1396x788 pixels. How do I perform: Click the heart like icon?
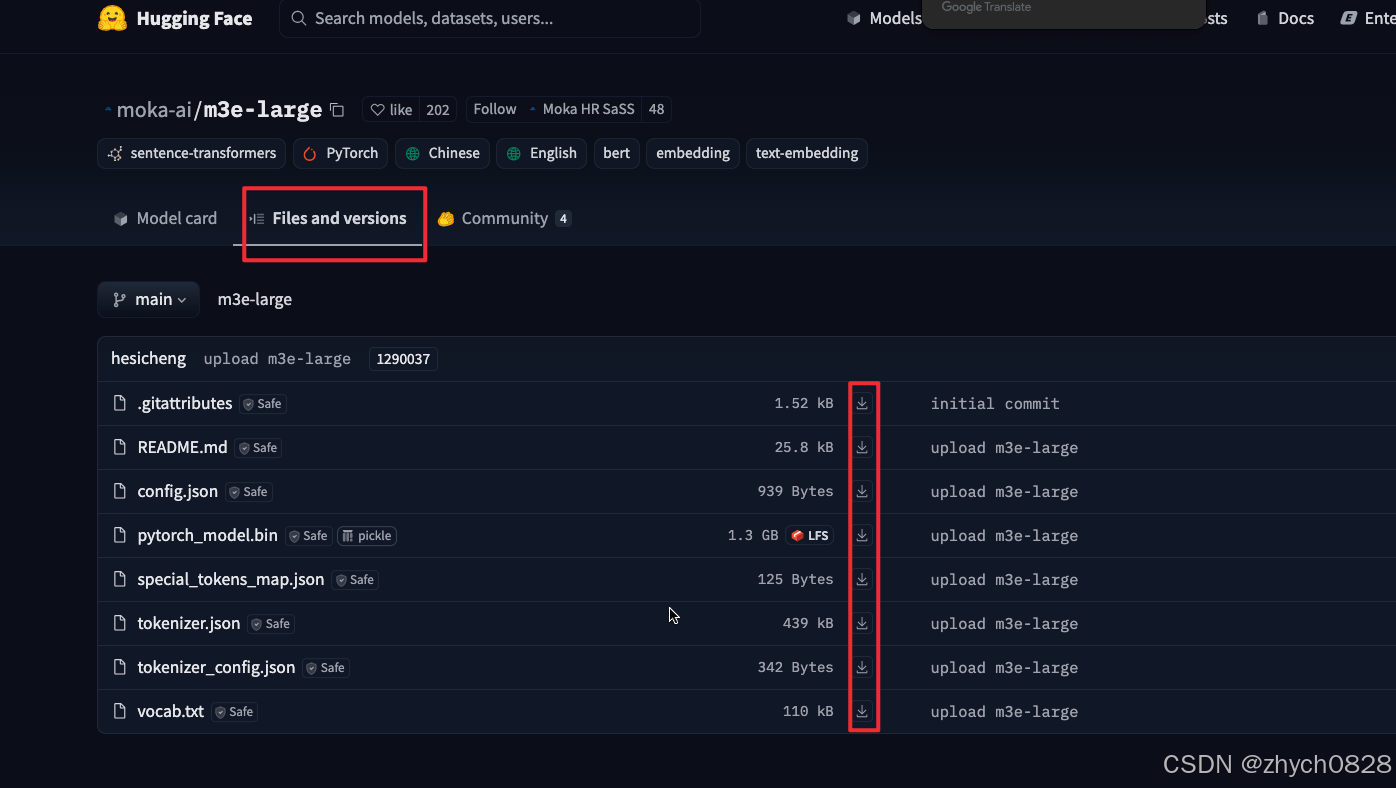(377, 110)
